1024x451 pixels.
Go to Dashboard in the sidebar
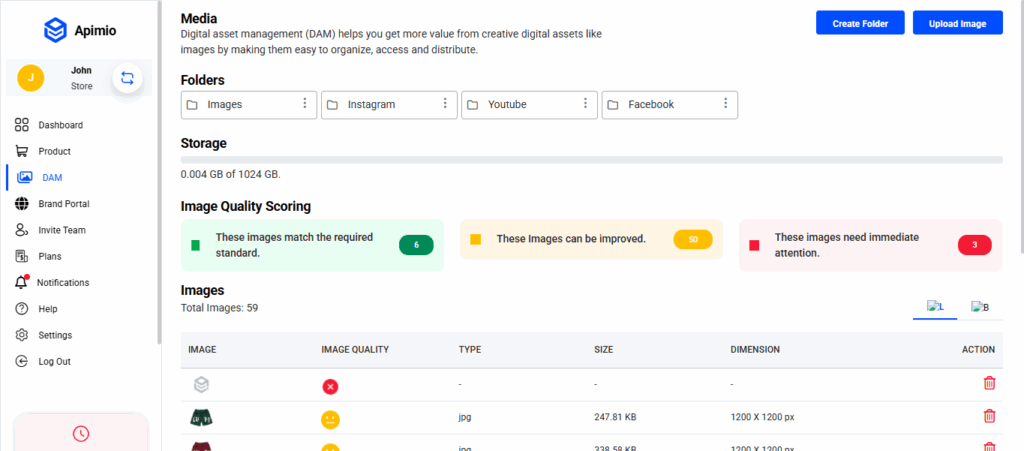tap(60, 125)
